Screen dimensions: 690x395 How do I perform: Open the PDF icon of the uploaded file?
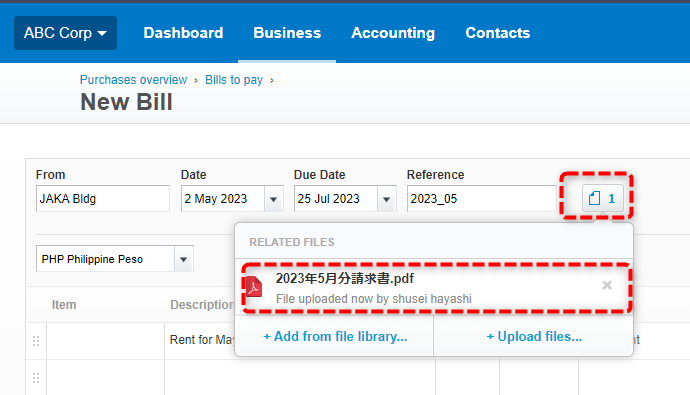click(x=254, y=287)
